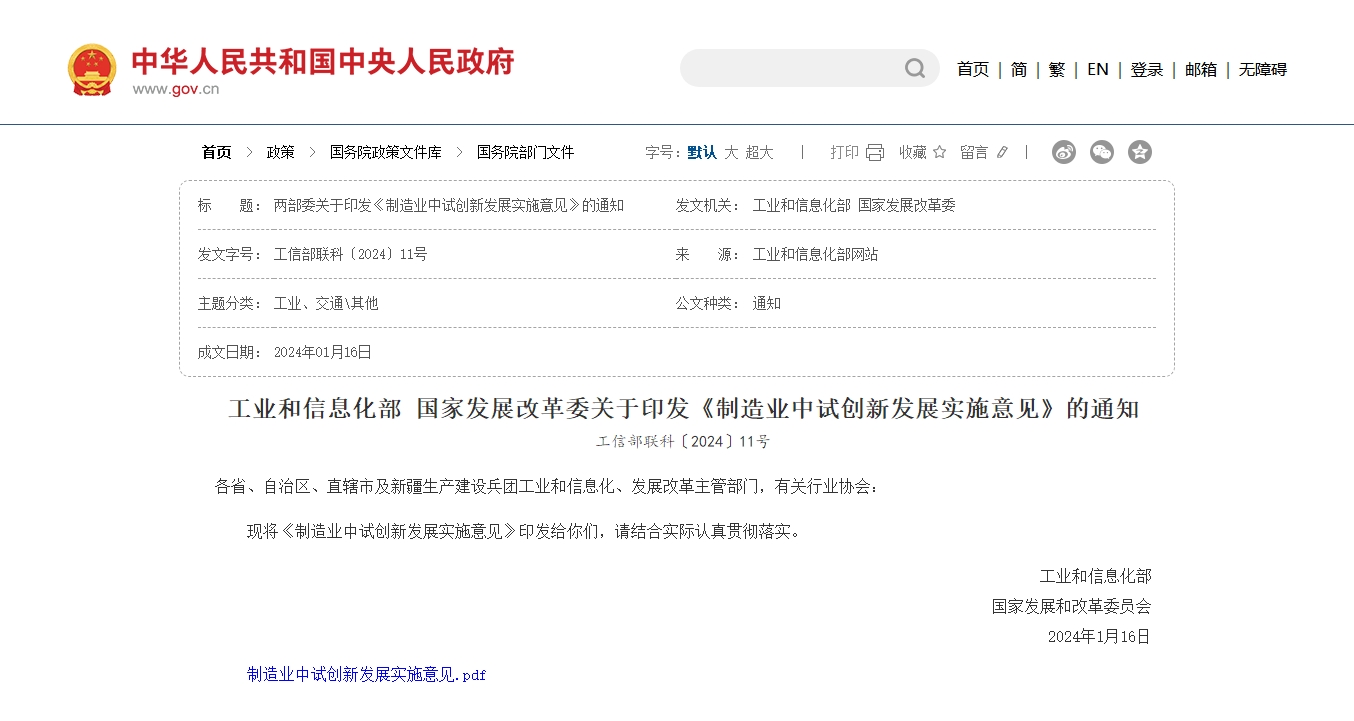Screen dimensions: 1354x721
Task: Click the national emblem government logo
Action: click(92, 69)
